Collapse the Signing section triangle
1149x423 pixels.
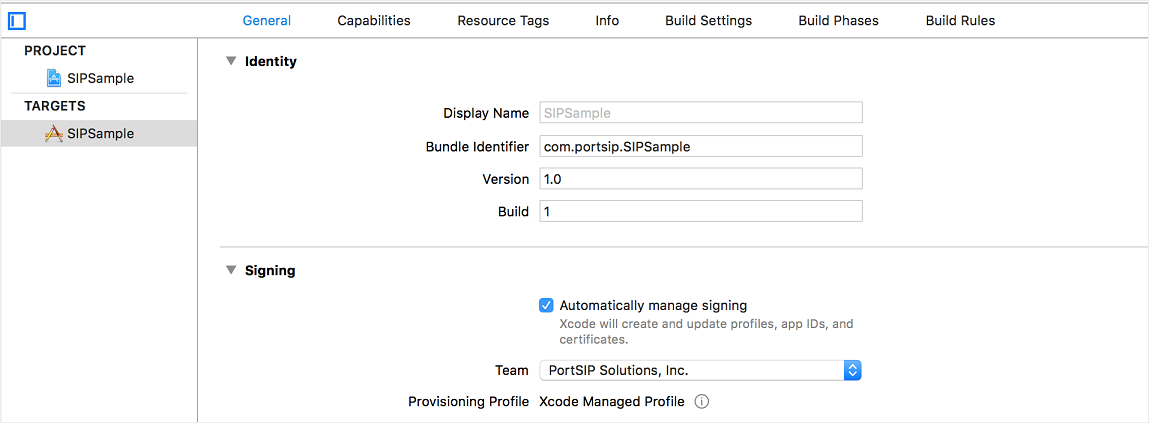pyautogui.click(x=231, y=270)
